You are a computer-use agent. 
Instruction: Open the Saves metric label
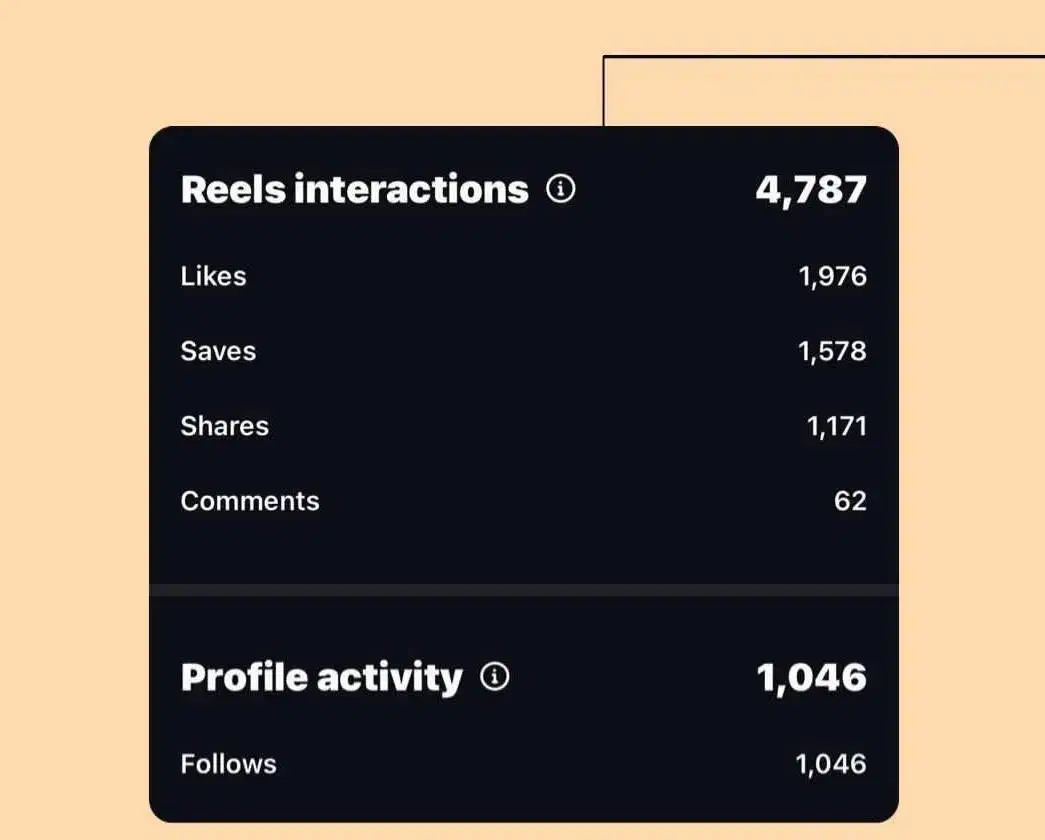[x=218, y=351]
